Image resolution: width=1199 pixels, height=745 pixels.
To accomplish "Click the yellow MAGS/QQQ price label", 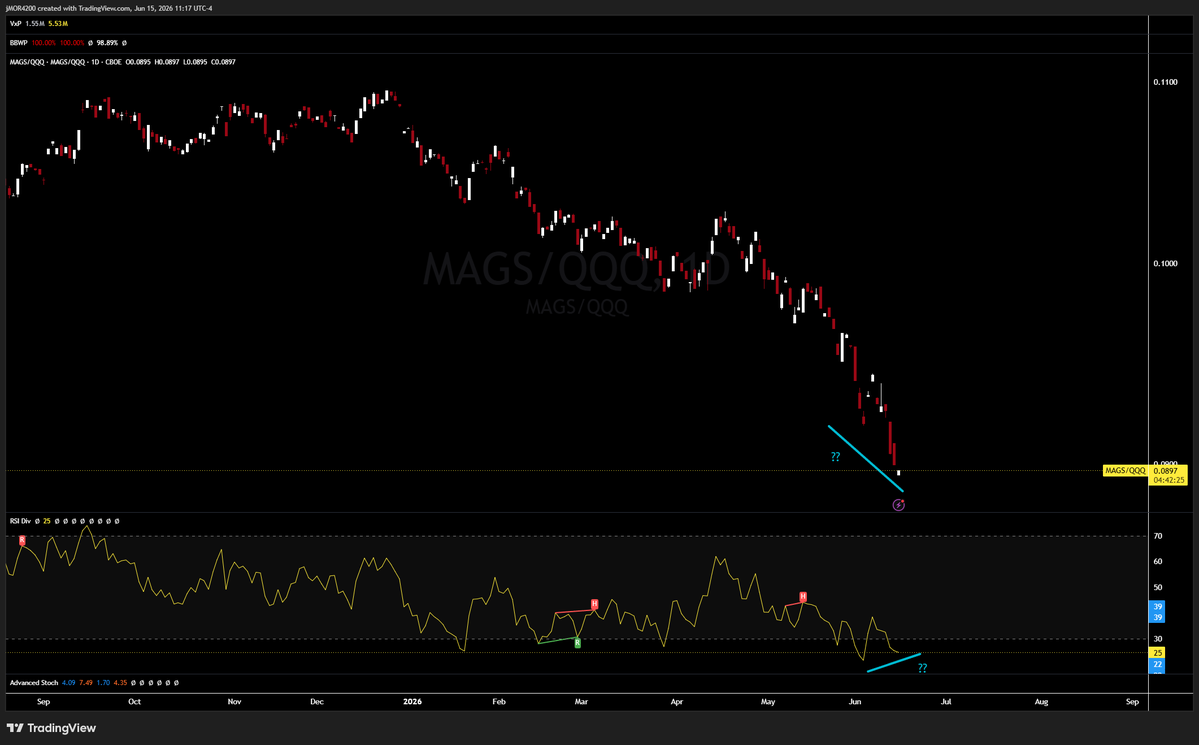I will pyautogui.click(x=1125, y=470).
